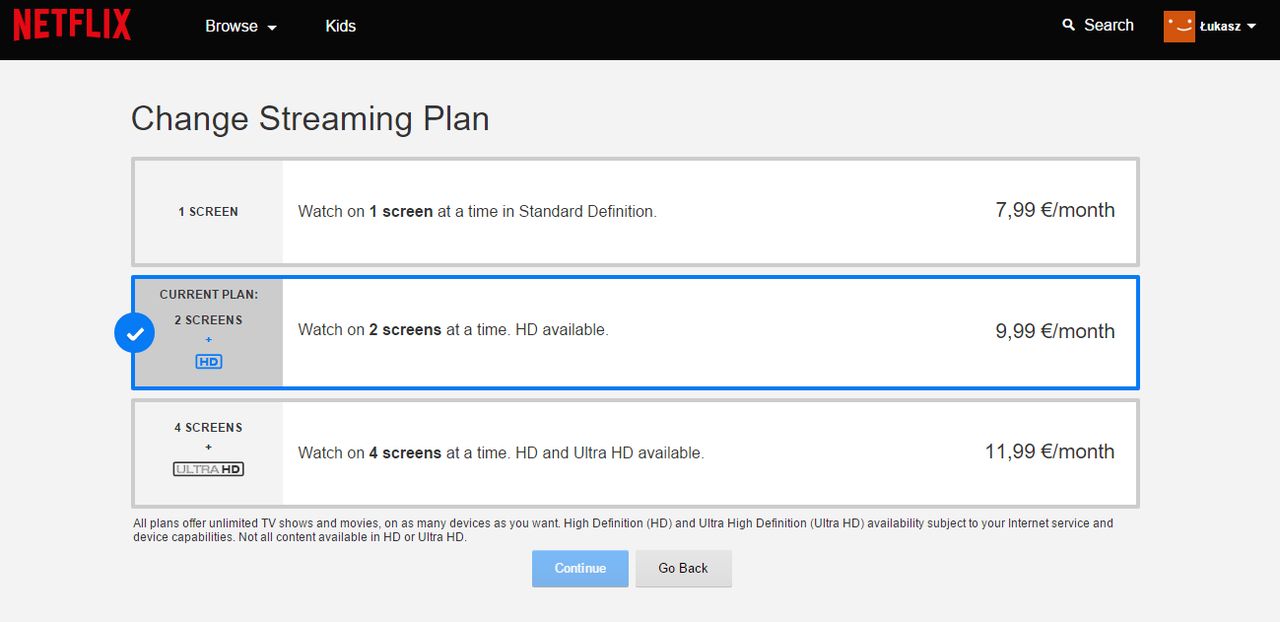The height and width of the screenshot is (622, 1280).
Task: Click the Search text link
Action: [1109, 25]
